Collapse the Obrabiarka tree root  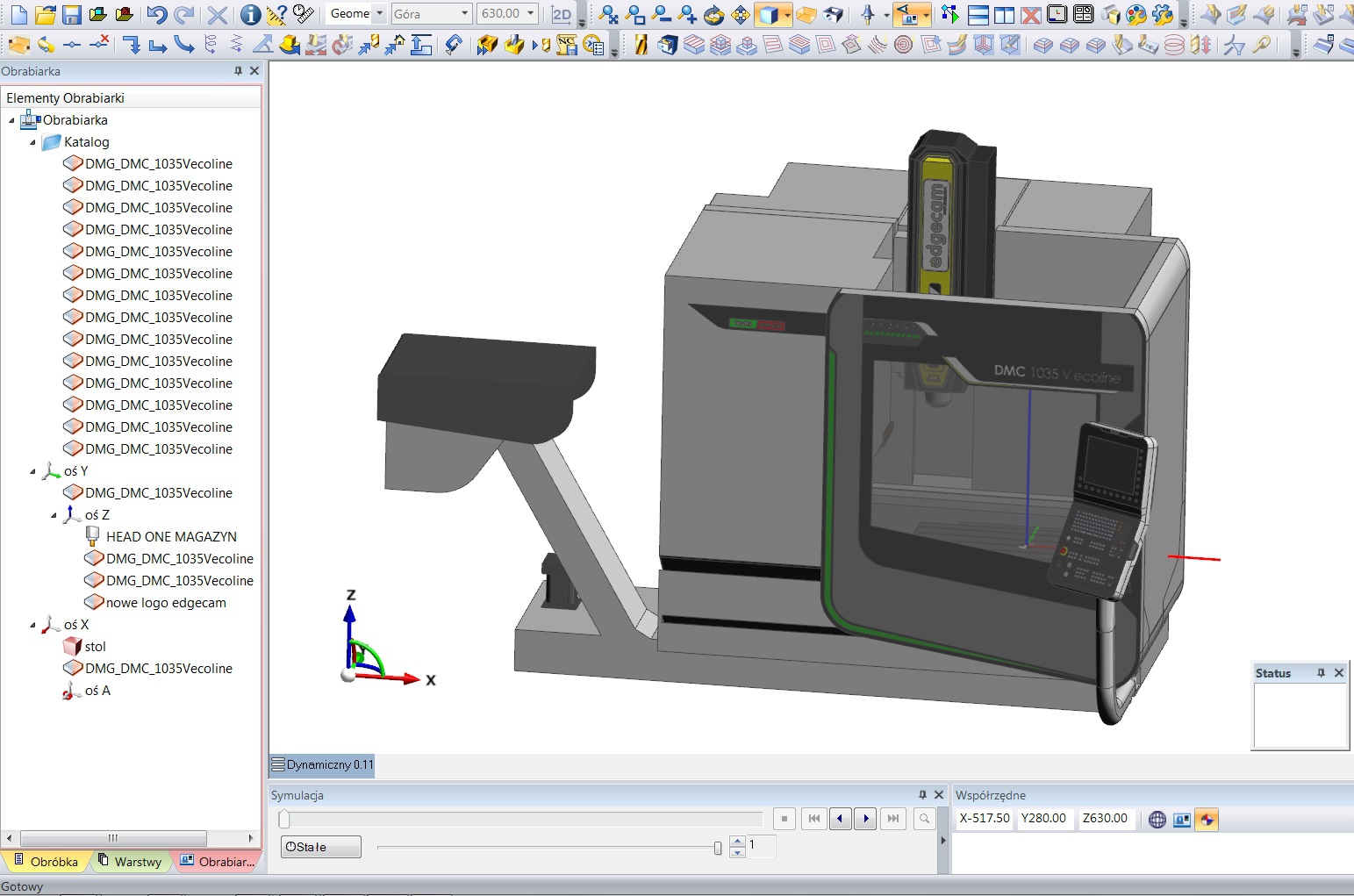(x=11, y=120)
